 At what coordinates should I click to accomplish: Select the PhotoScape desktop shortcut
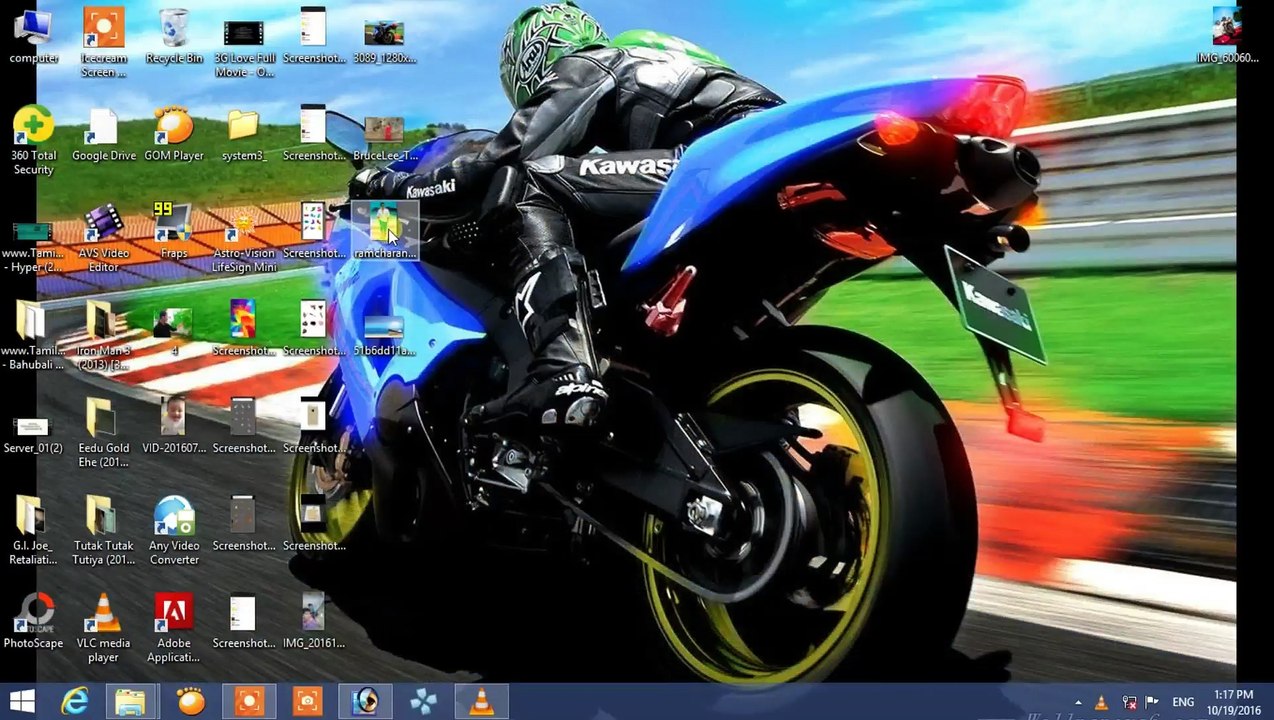(33, 621)
